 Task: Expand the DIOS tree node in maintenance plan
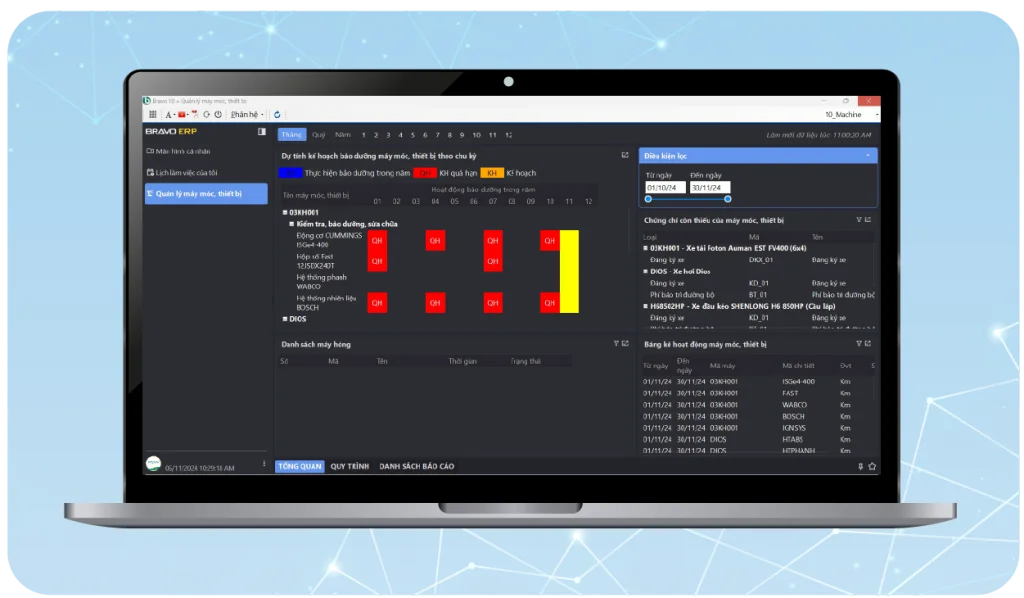(285, 319)
